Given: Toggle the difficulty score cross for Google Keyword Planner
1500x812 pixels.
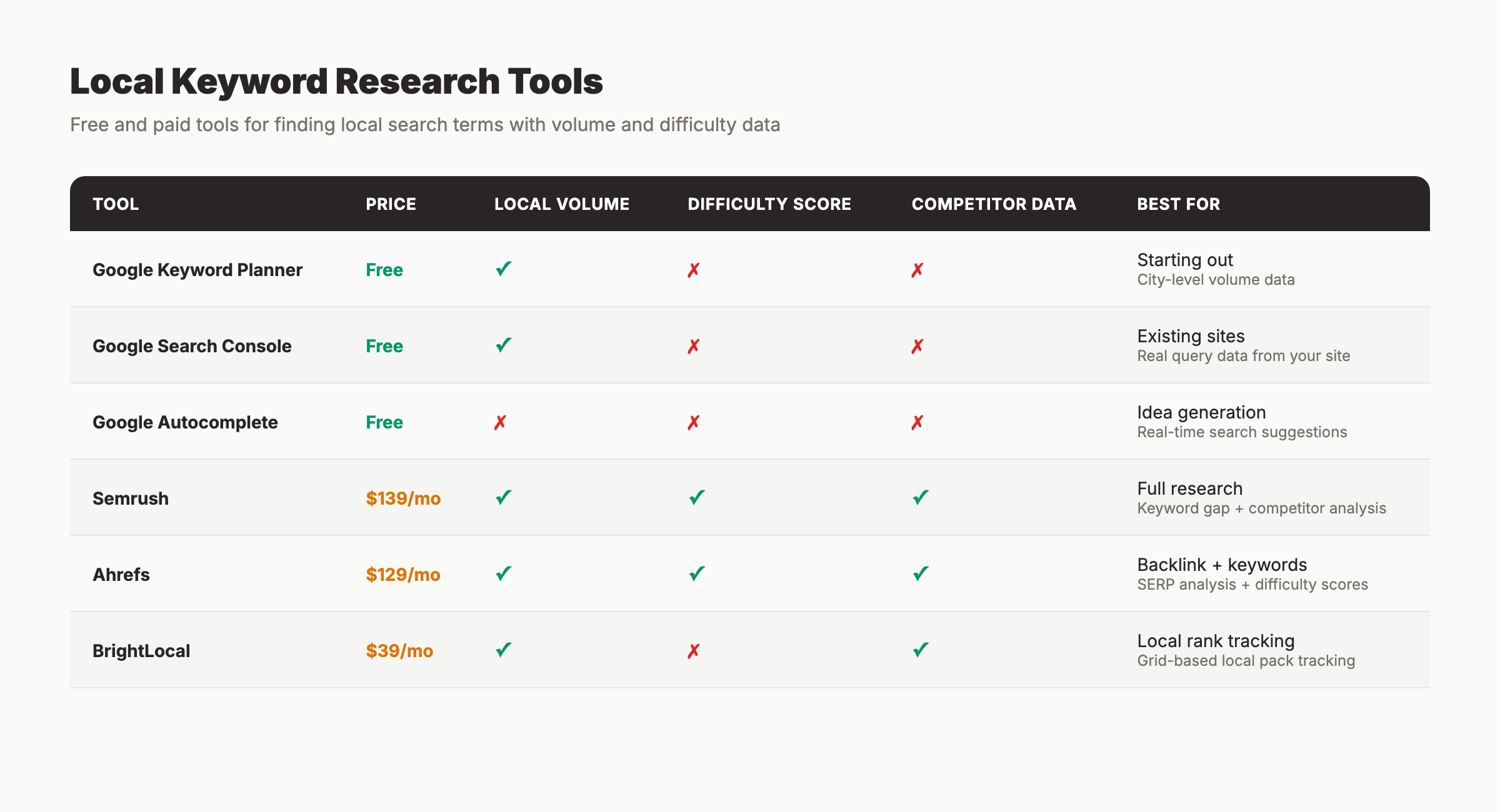Looking at the screenshot, I should (x=694, y=269).
